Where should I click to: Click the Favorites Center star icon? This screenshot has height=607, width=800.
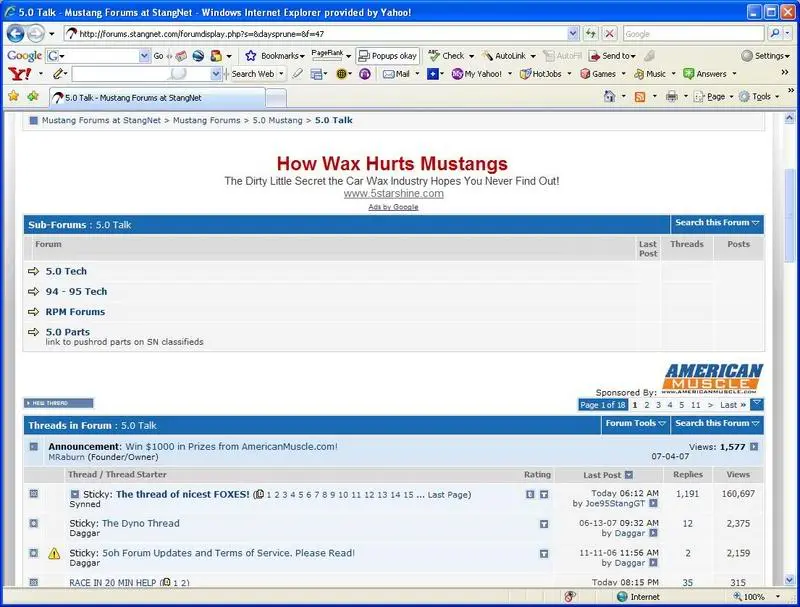13,96
